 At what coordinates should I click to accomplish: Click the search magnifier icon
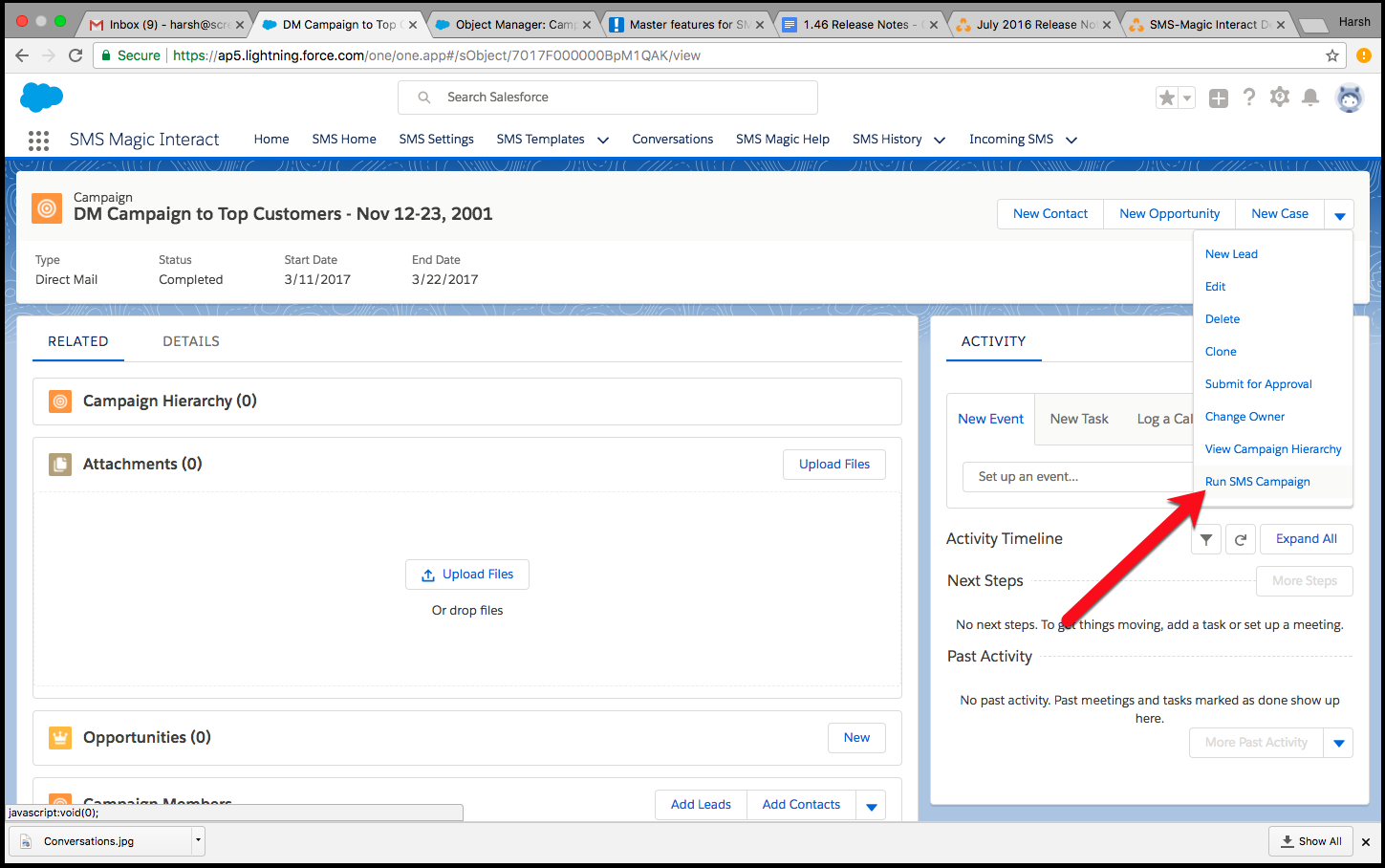tap(424, 98)
